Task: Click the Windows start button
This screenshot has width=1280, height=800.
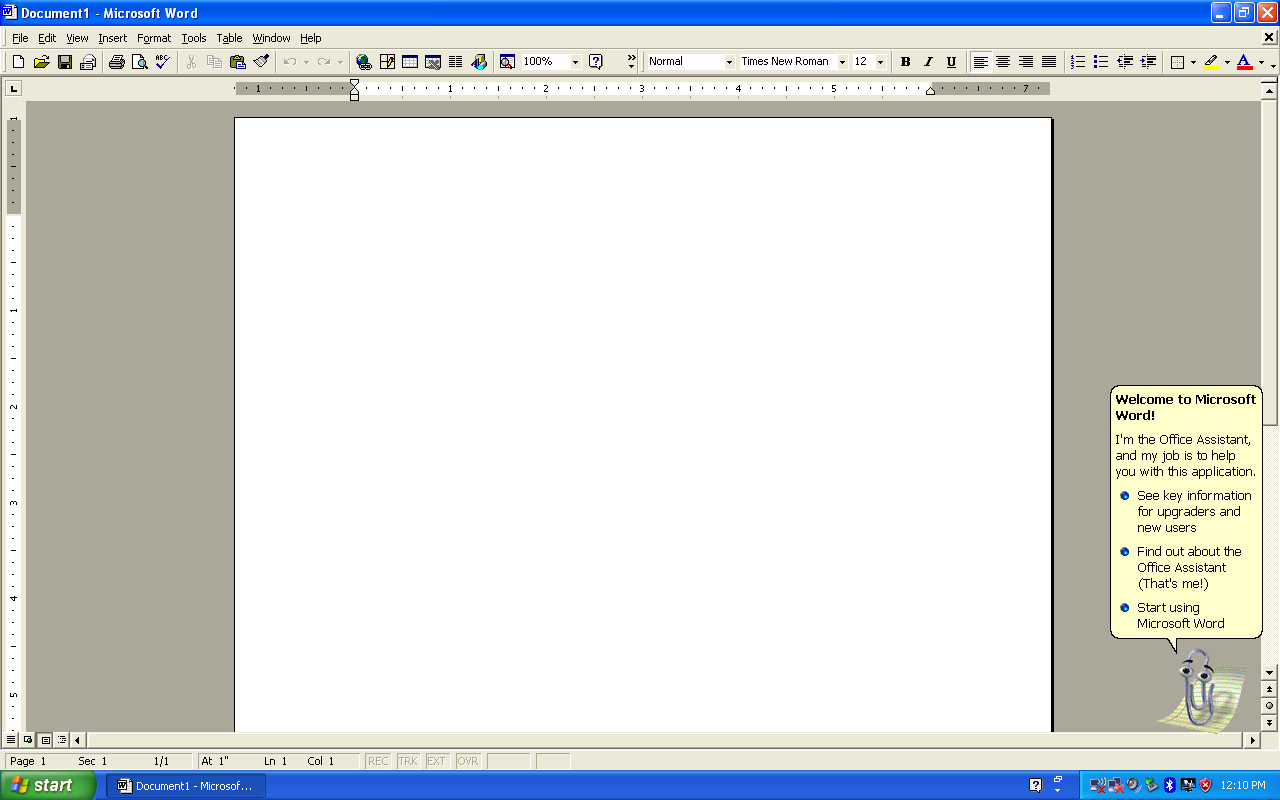Action: 48,785
